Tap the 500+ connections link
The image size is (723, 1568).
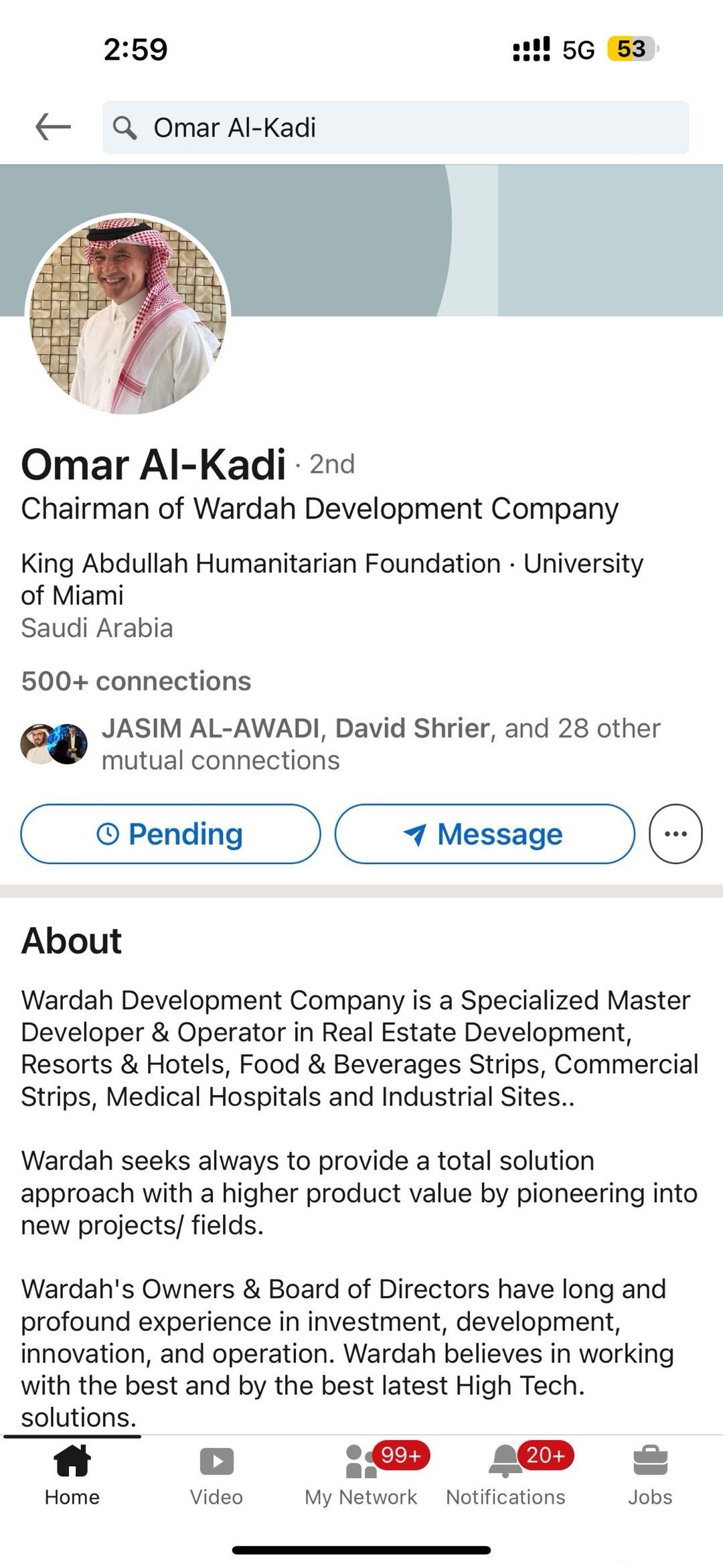click(136, 681)
